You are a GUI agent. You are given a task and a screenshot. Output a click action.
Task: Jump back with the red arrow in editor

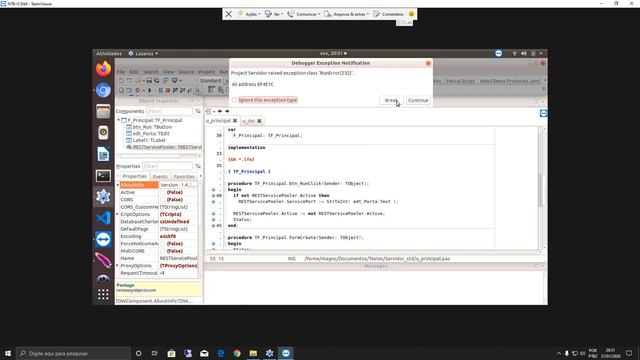220,111
